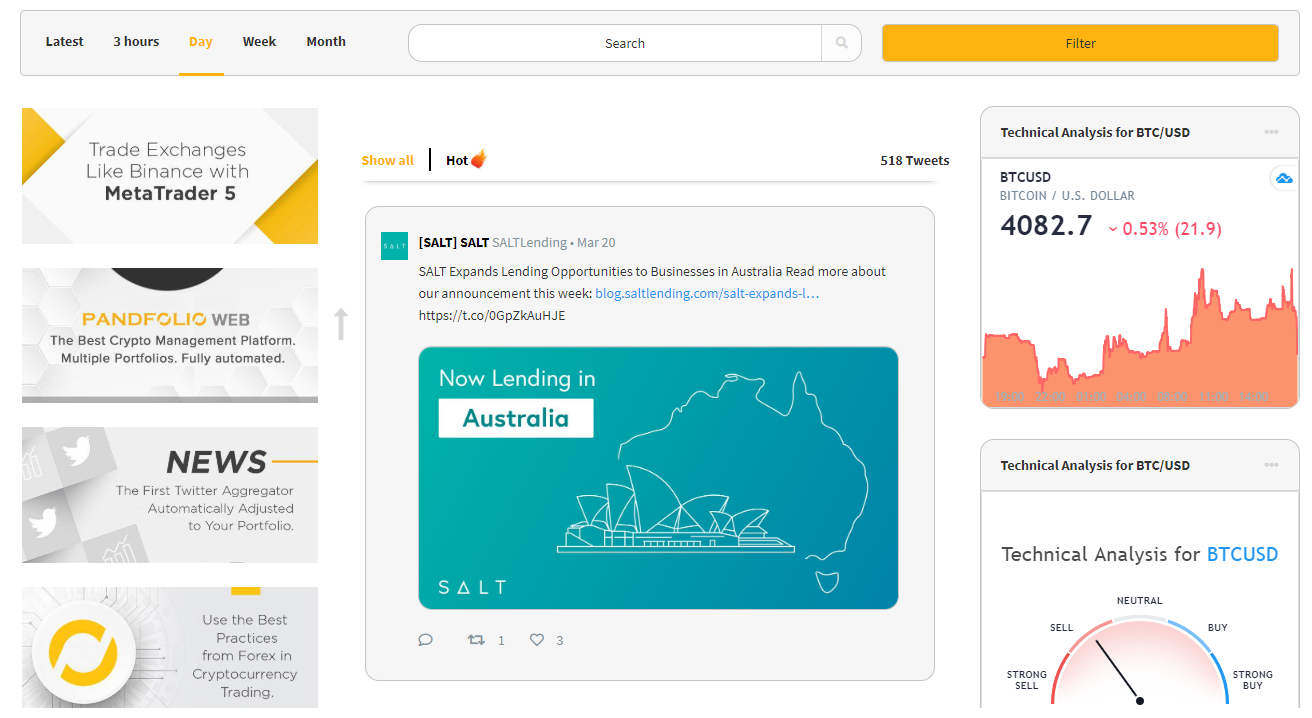Click the SELL gauge label

(1061, 628)
